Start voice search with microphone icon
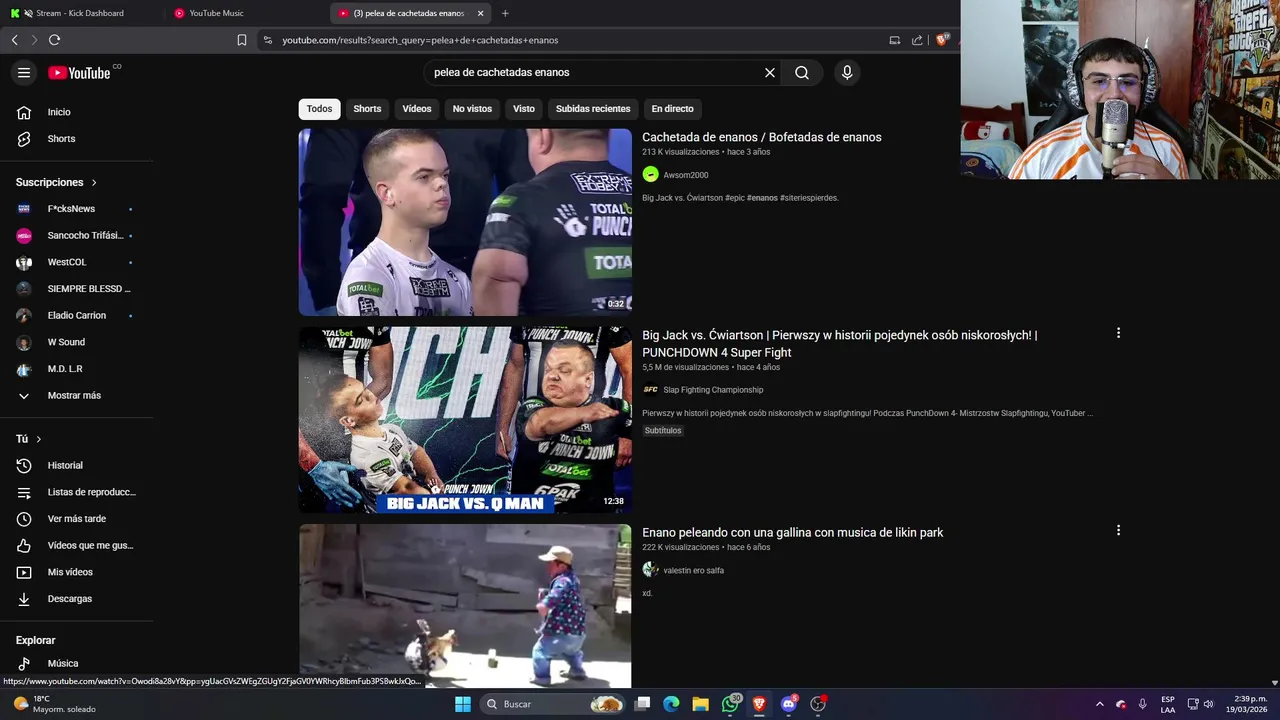This screenshot has height=720, width=1280. click(x=847, y=72)
